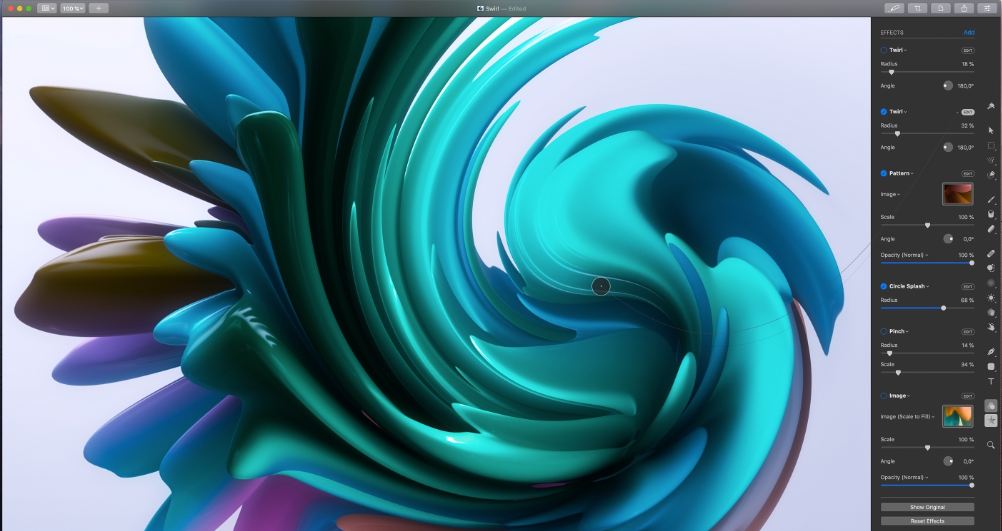1002x531 pixels.
Task: Enable the first Twirl effect
Action: [884, 49]
